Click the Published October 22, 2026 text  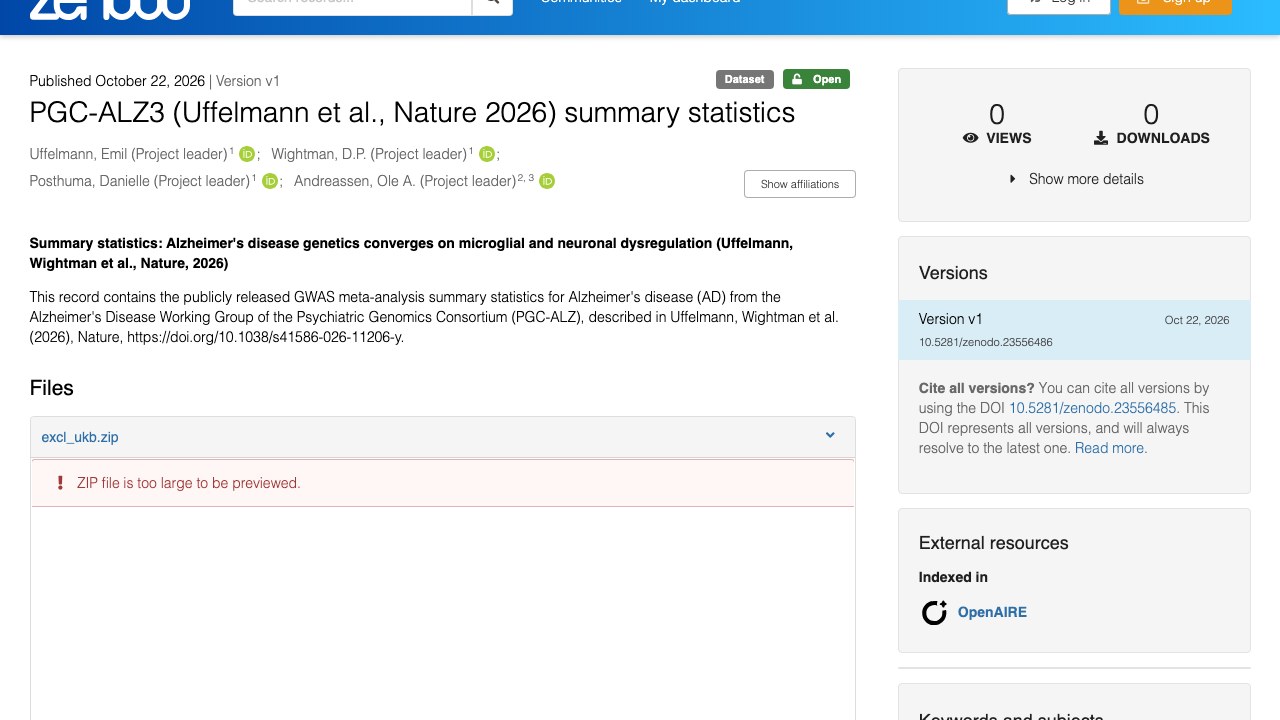[117, 81]
